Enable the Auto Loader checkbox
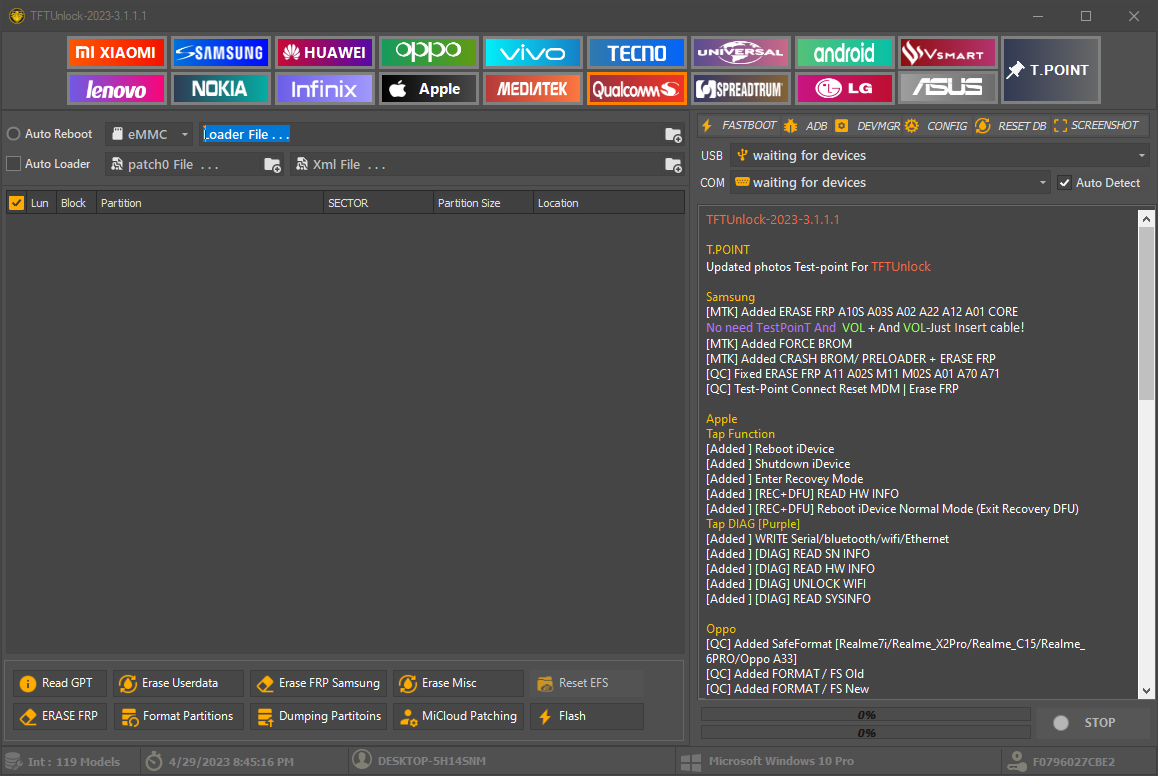The height and width of the screenshot is (776, 1158). 14,164
